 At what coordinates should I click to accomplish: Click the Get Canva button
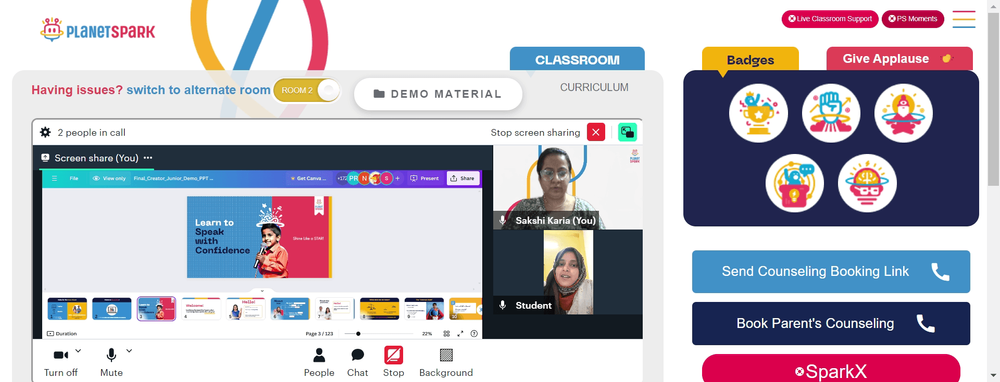point(309,179)
